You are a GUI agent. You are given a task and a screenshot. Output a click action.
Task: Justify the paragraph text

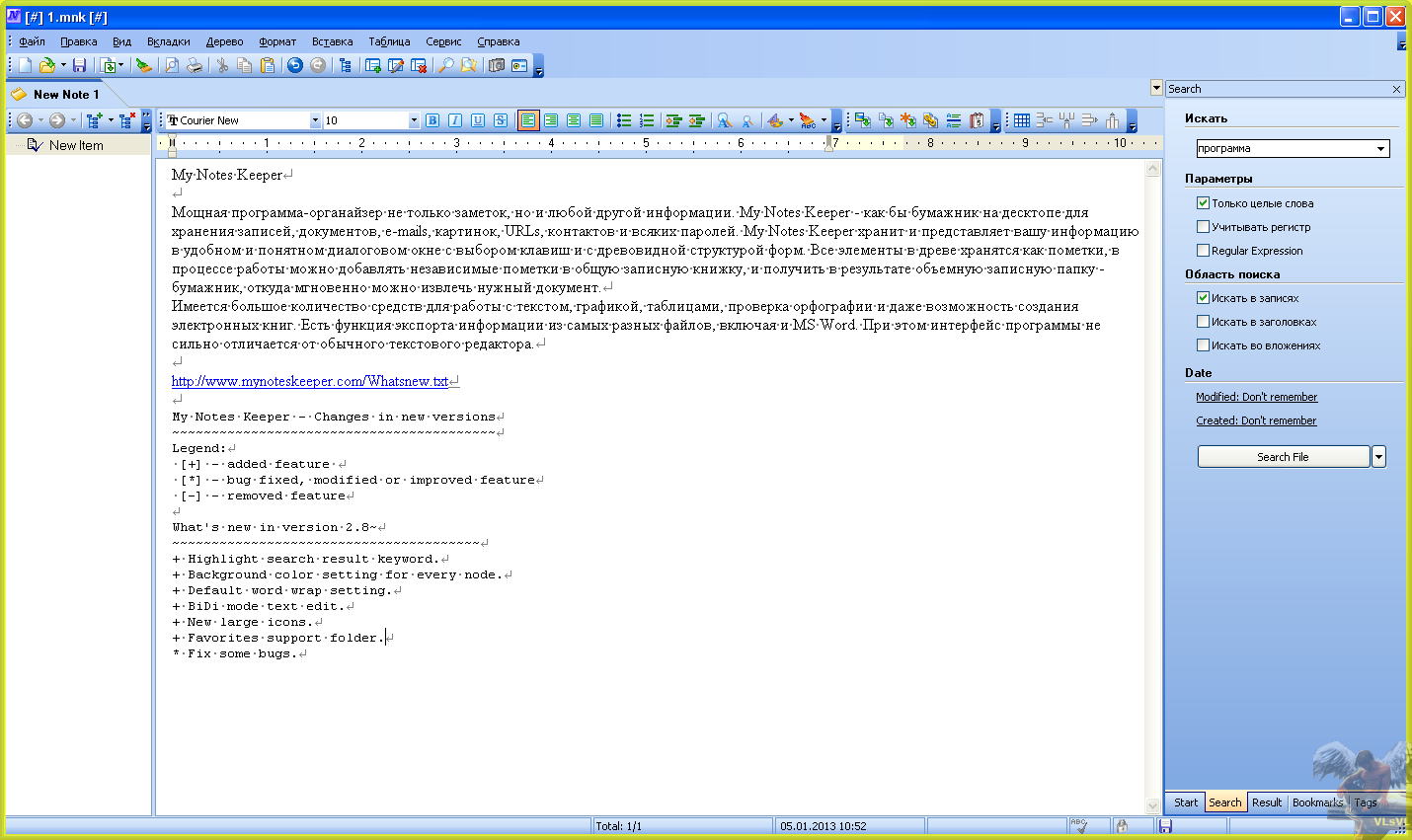(596, 120)
